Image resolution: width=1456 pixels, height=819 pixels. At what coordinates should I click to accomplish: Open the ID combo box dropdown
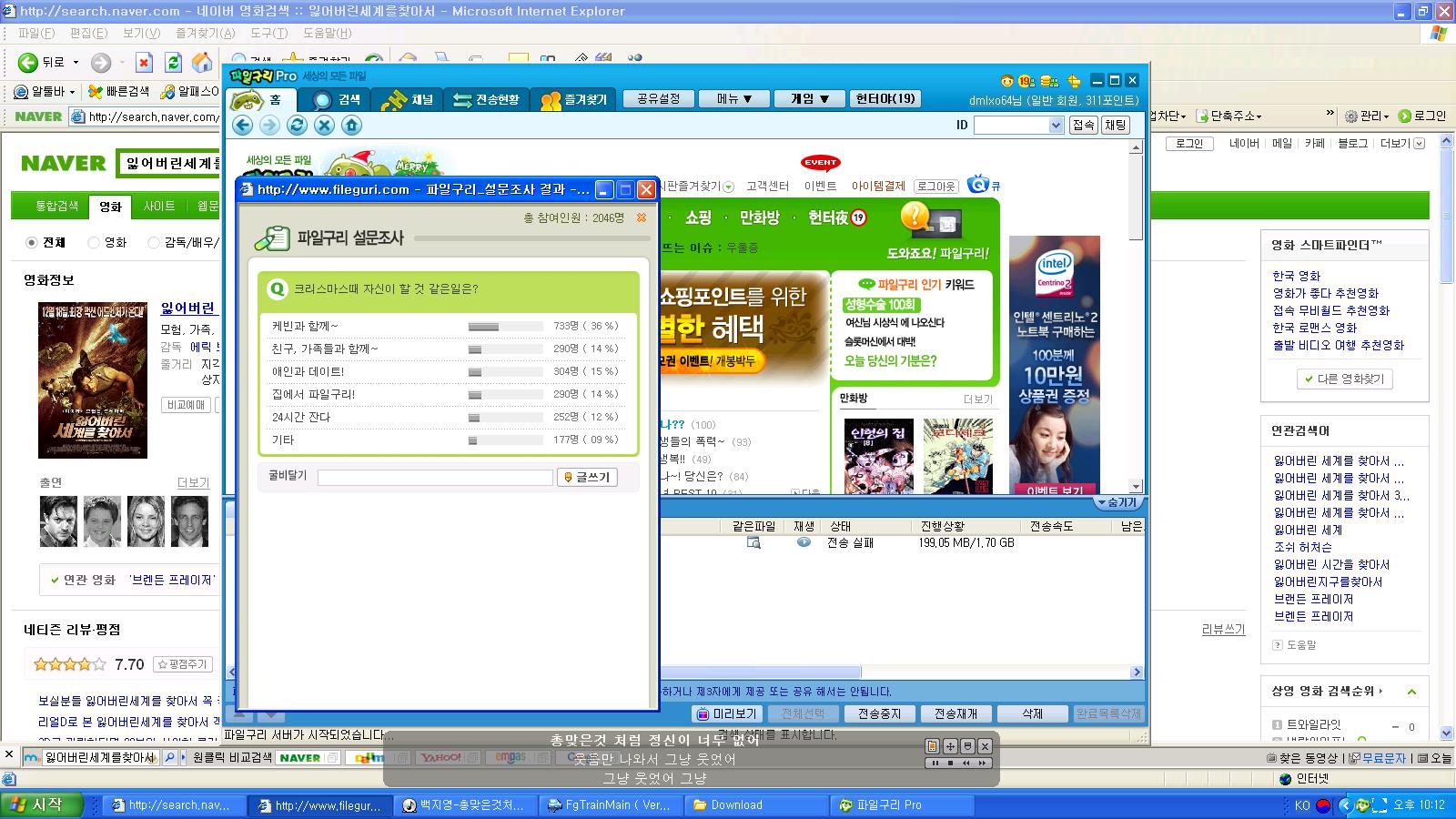click(x=1056, y=126)
